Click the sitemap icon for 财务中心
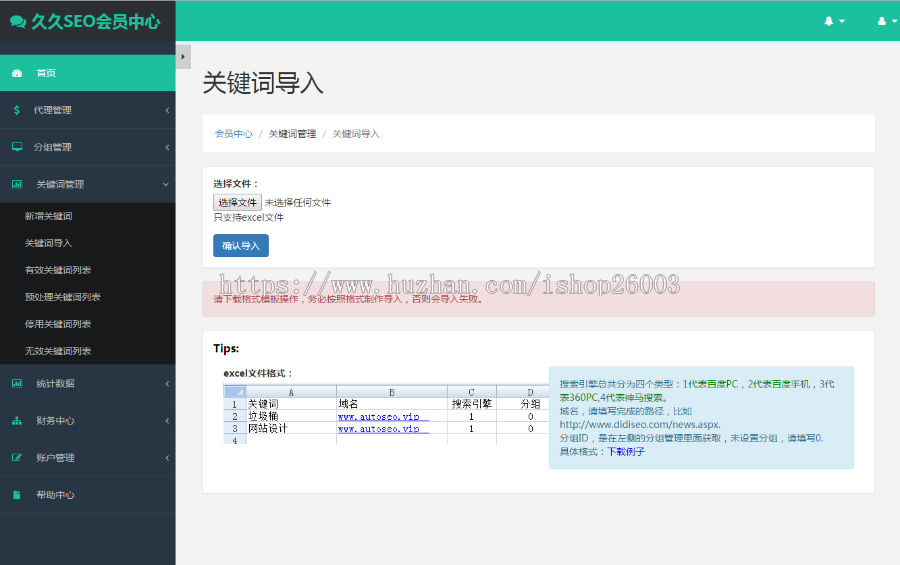The height and width of the screenshot is (565, 900). coord(17,421)
